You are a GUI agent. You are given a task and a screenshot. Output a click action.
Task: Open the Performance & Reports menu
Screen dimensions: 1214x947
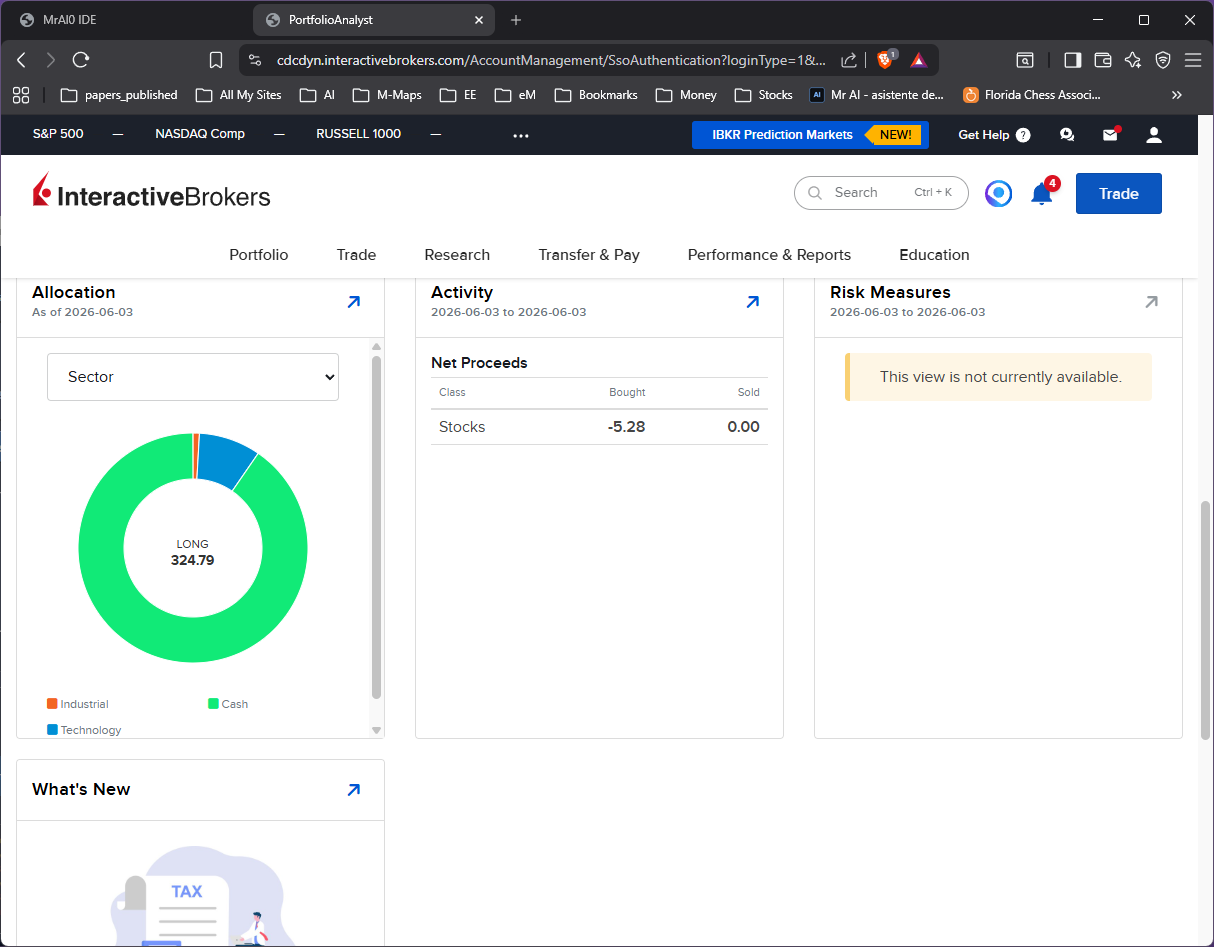click(769, 255)
